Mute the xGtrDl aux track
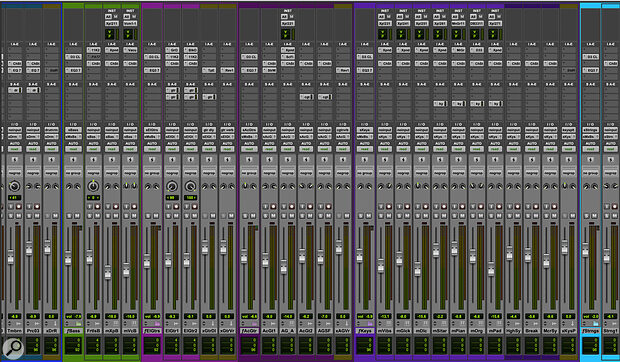 click(x=213, y=216)
